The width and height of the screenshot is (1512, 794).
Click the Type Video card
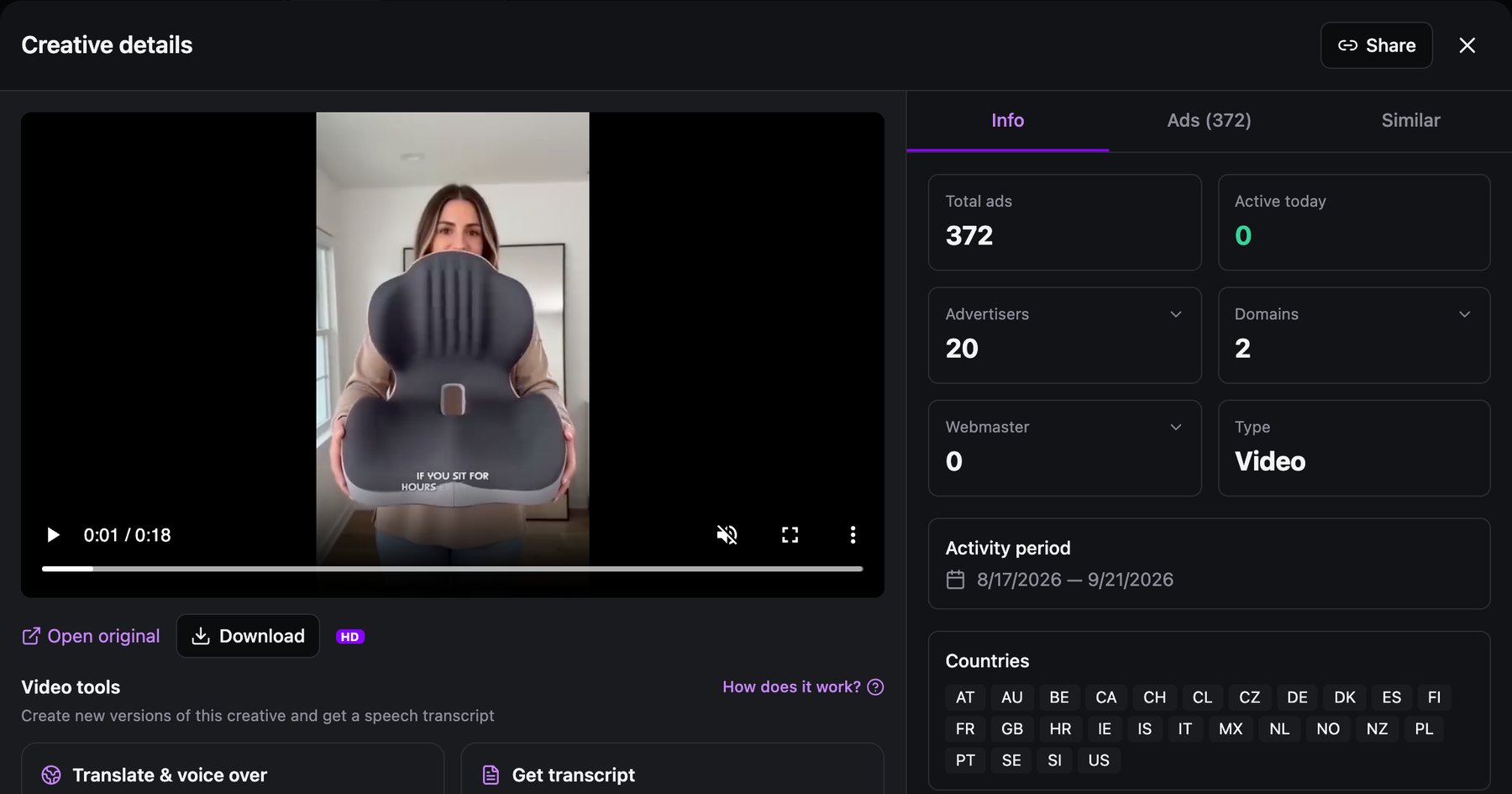[1354, 448]
